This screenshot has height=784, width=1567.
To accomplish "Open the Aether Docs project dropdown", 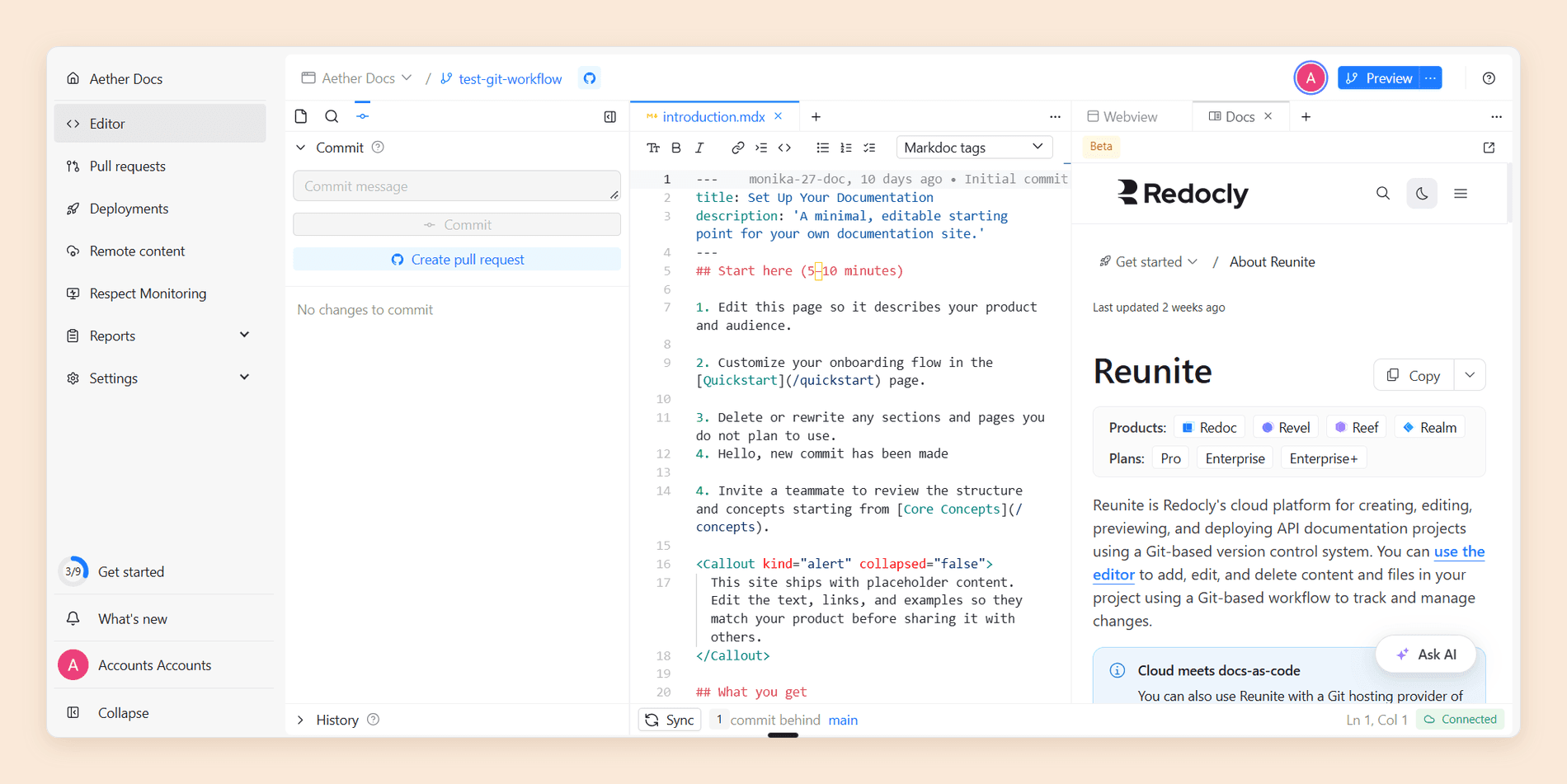I will coord(356,78).
